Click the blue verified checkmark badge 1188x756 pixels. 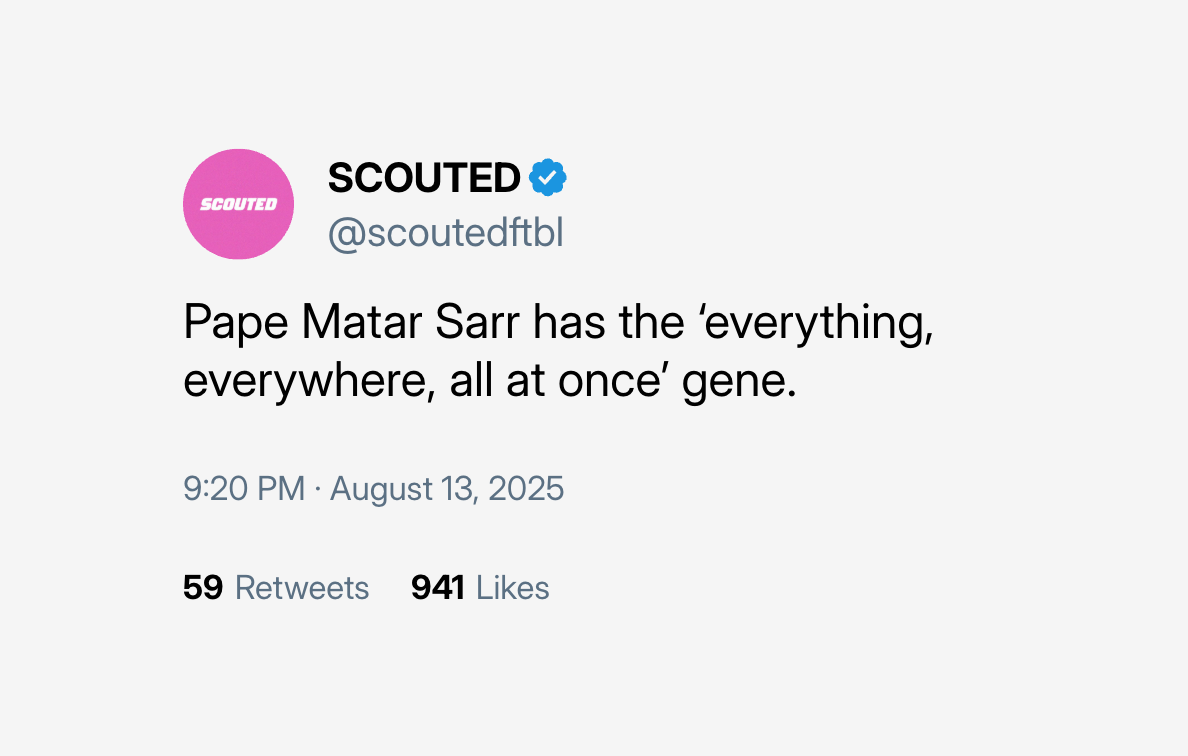pos(548,178)
